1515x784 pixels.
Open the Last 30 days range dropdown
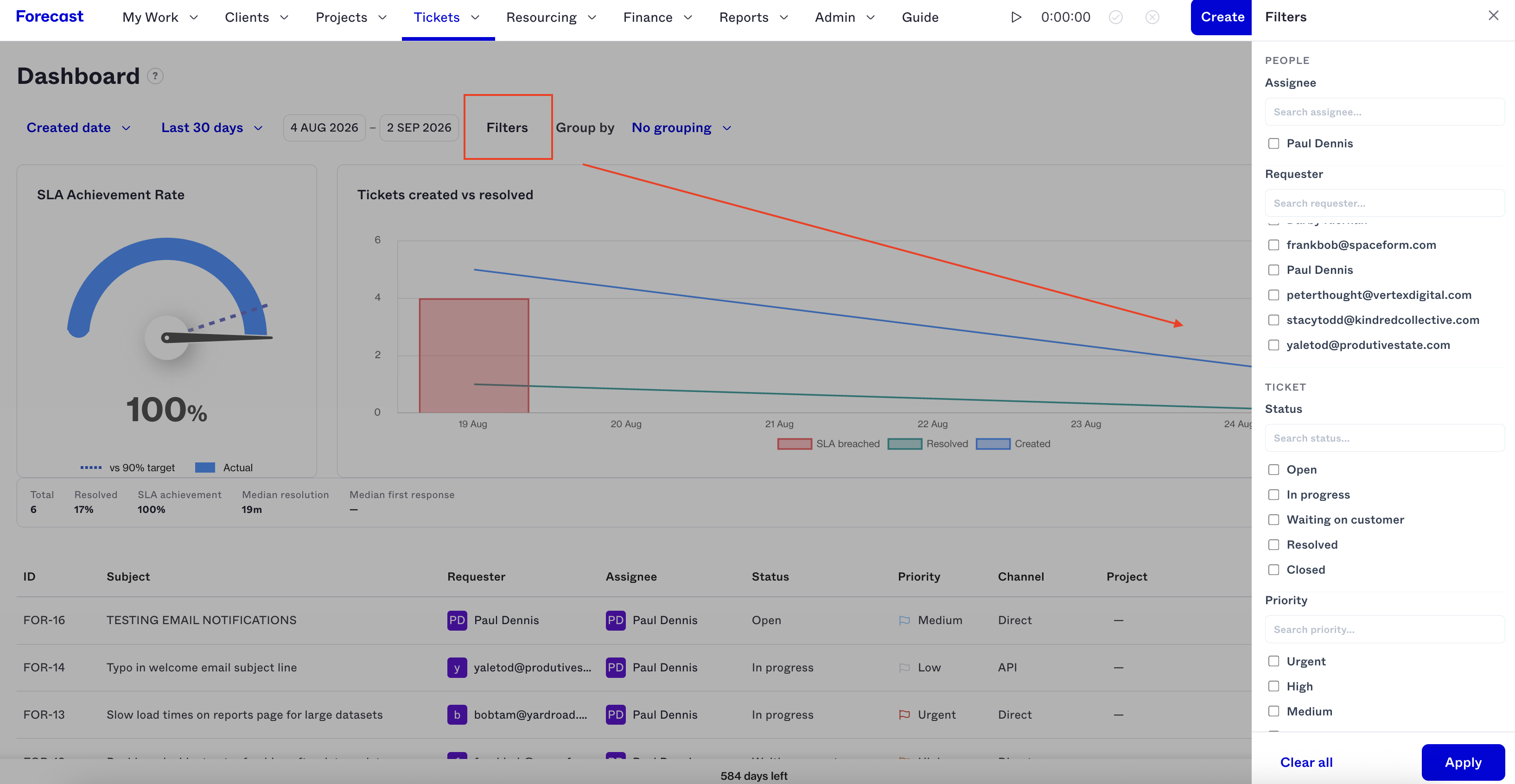pos(212,127)
